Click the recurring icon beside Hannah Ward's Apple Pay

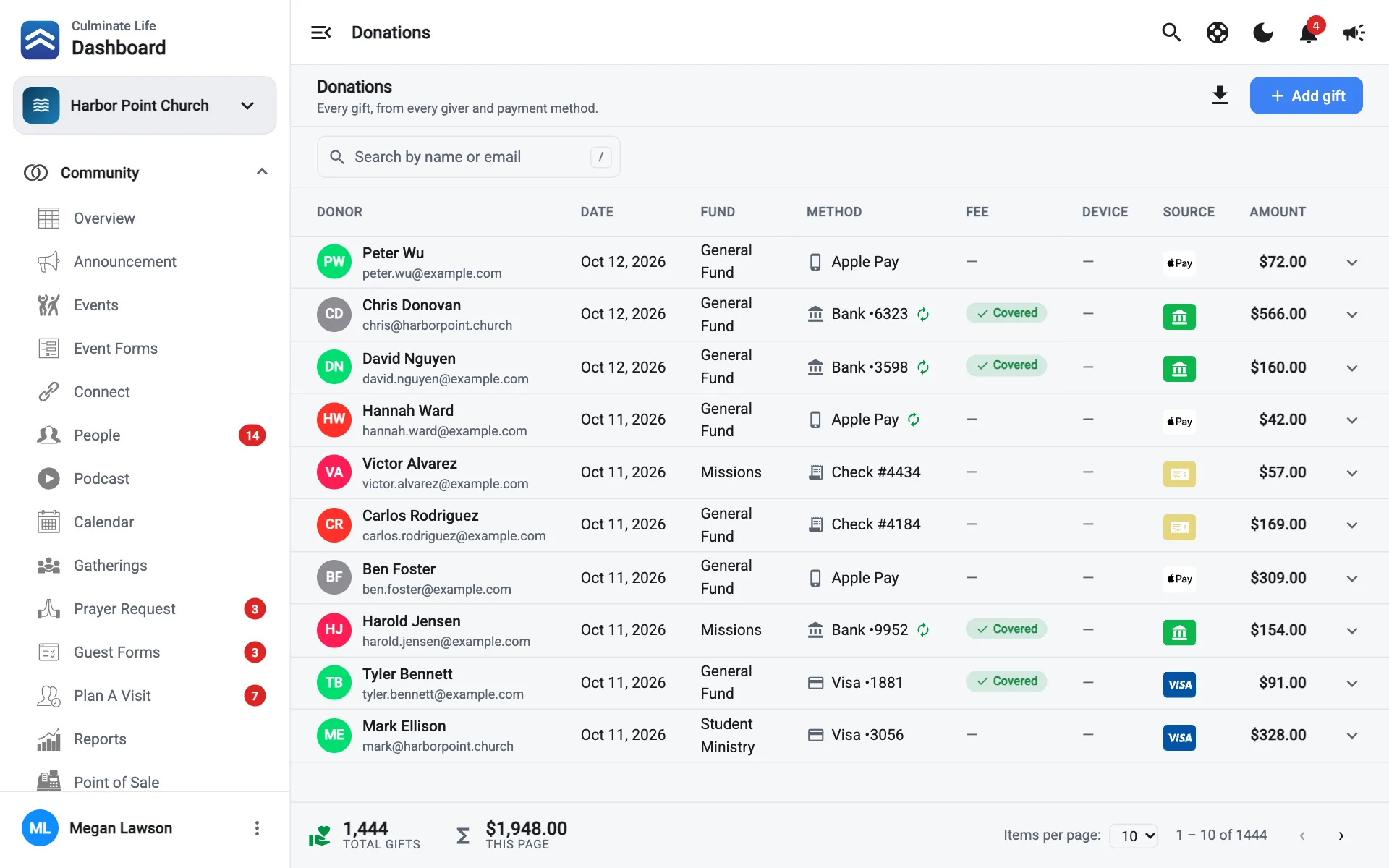coord(914,420)
